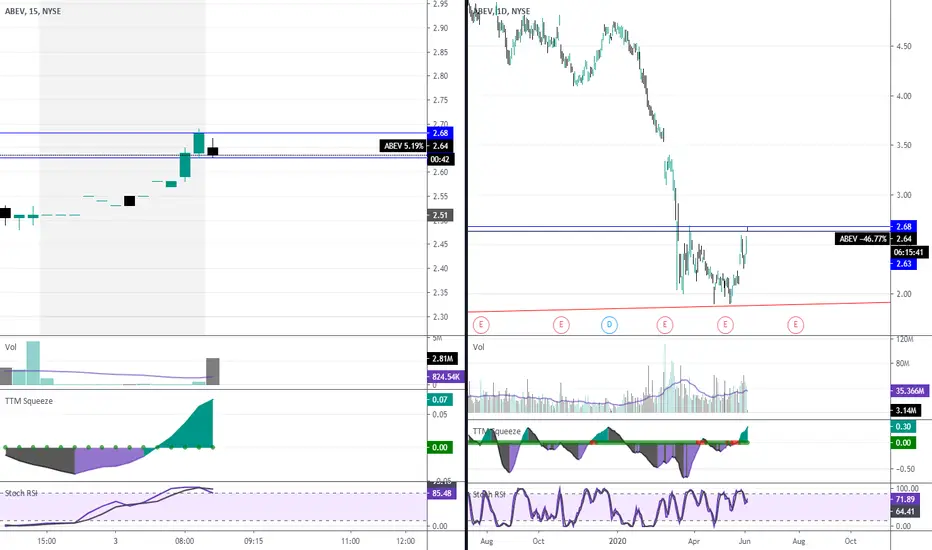Select the 71.89 Stoch RSI value label
This screenshot has width=932, height=550.
(905, 499)
